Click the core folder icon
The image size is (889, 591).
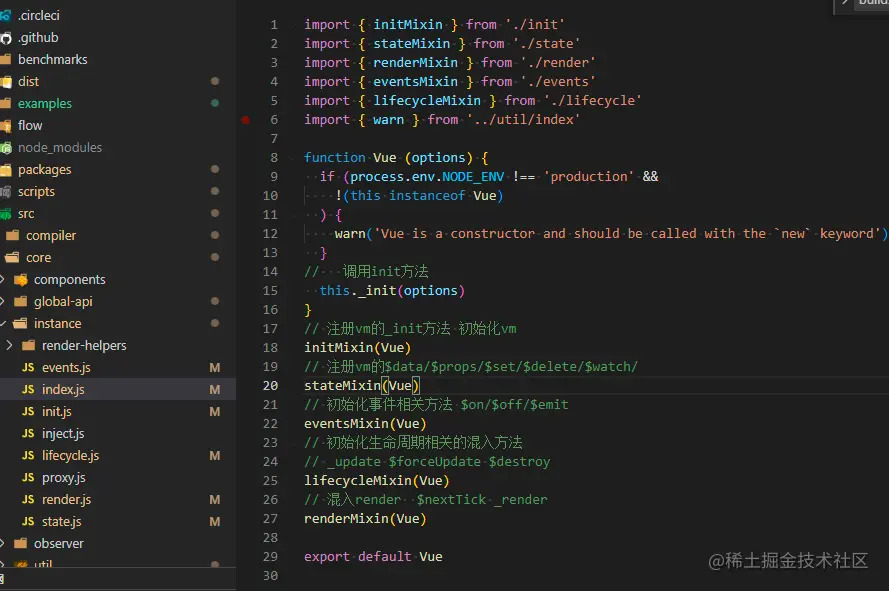12,257
